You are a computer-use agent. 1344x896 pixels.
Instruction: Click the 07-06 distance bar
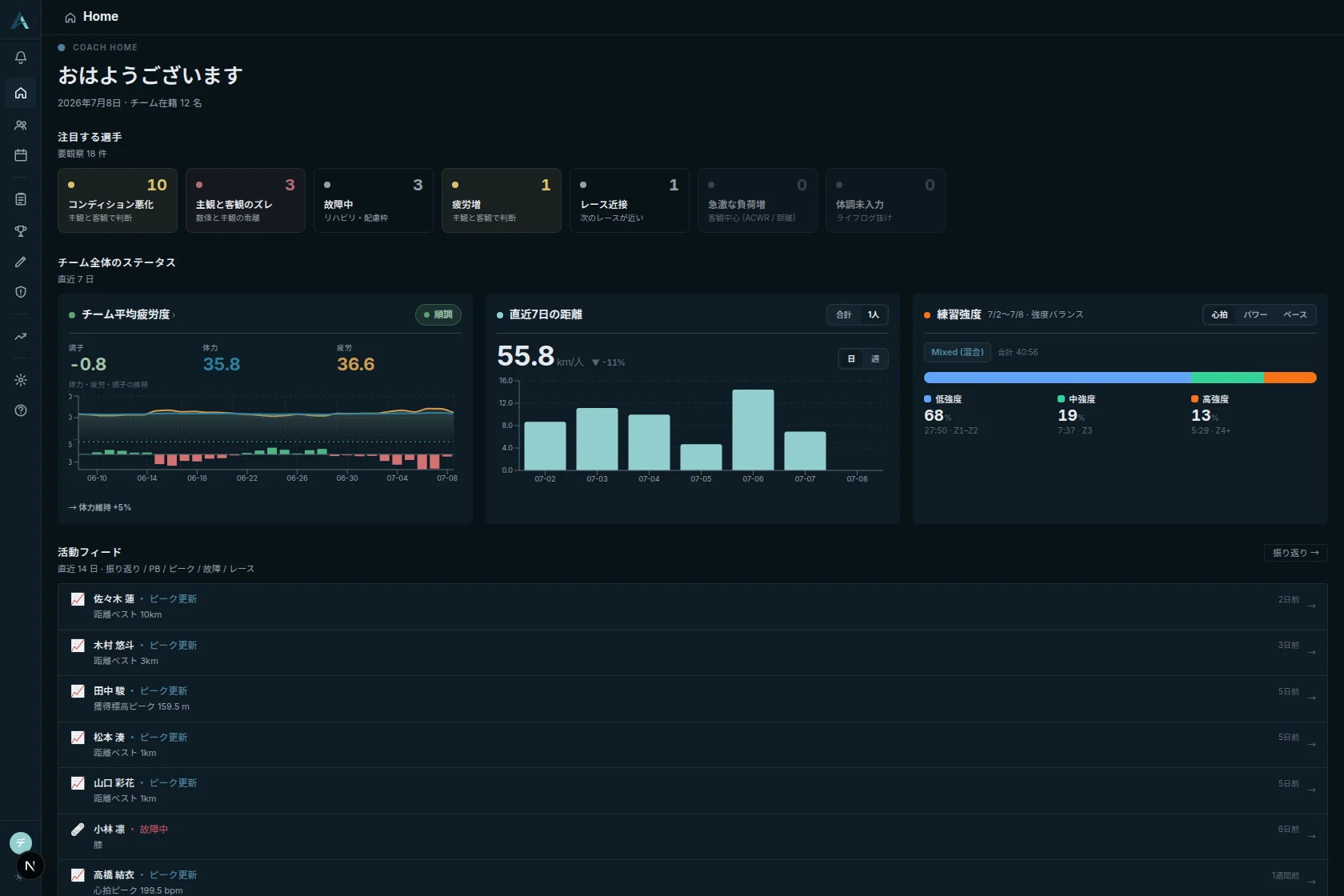[753, 430]
